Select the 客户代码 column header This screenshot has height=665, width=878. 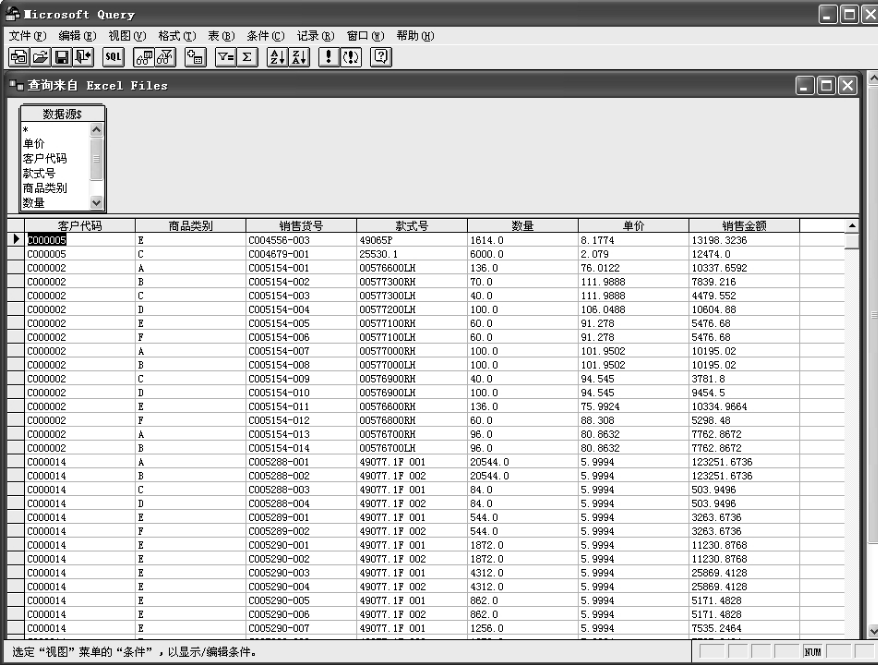click(x=80, y=226)
